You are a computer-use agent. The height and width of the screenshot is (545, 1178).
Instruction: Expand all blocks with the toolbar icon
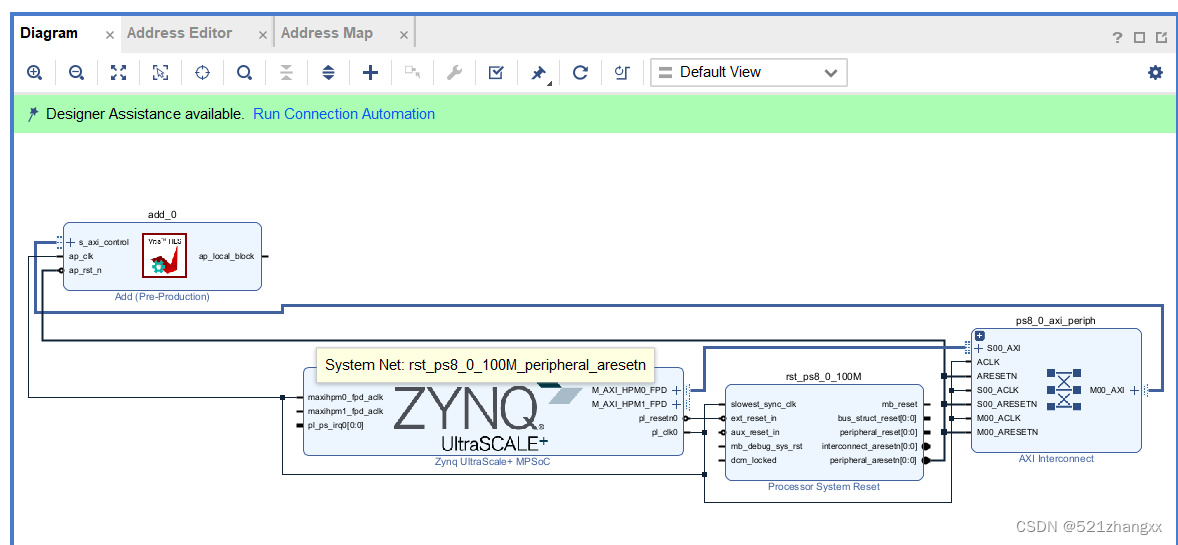(328, 73)
